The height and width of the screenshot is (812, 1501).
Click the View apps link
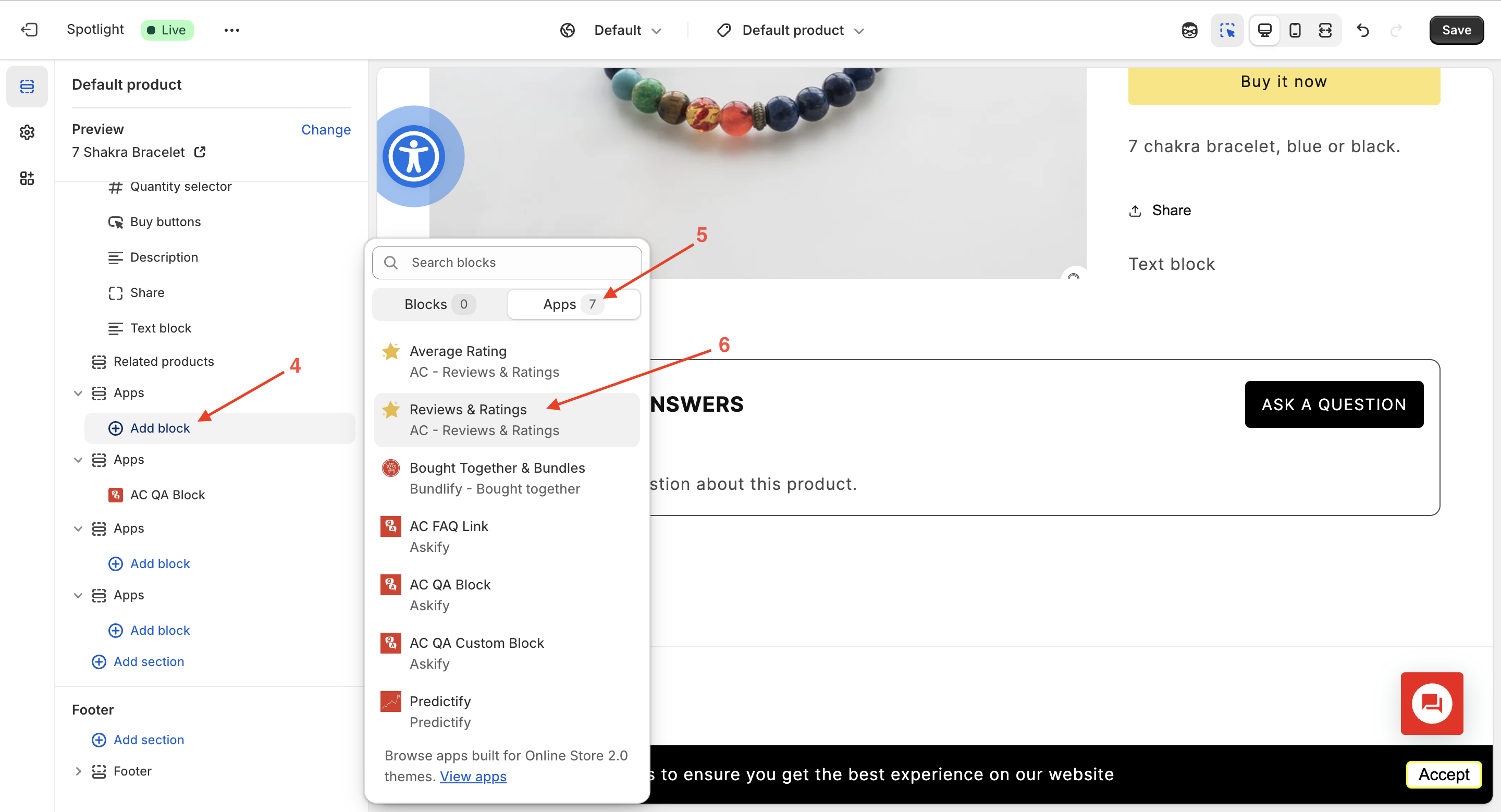(x=473, y=777)
